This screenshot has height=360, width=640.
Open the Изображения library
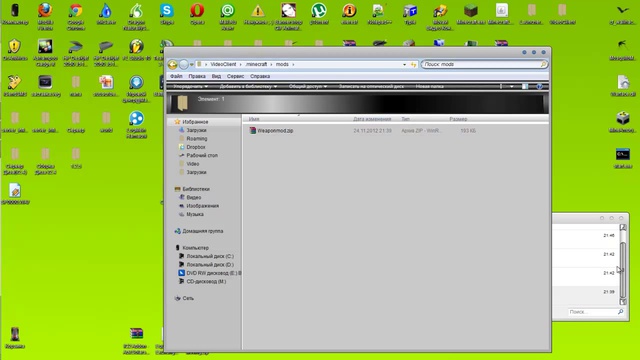coord(202,206)
